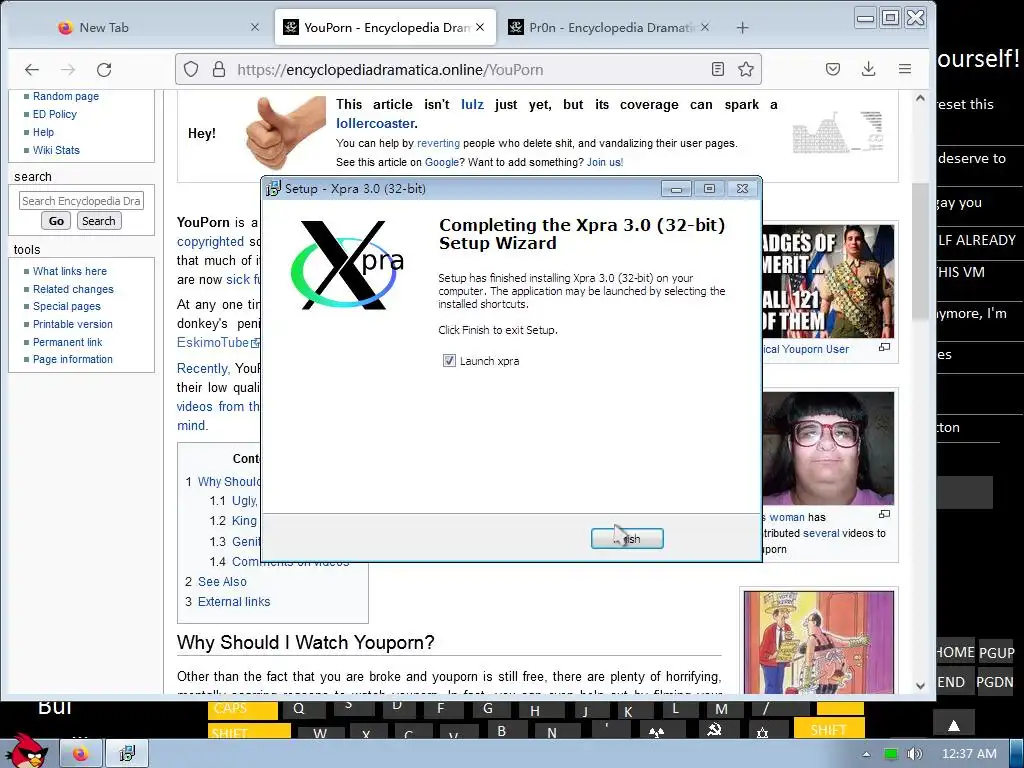Click the Go button under search
Viewport: 1024px width, 768px height.
[x=56, y=221]
